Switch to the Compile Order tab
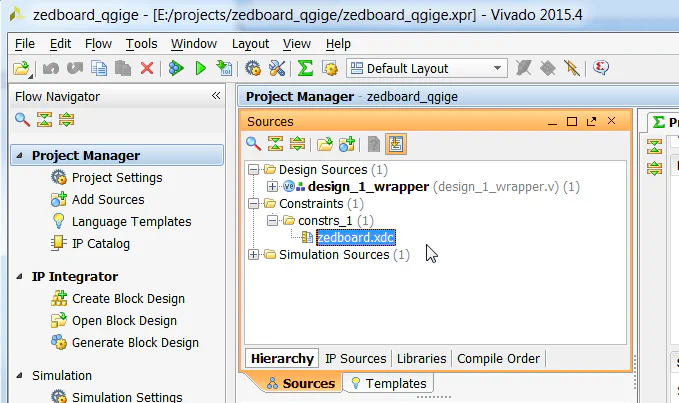The width and height of the screenshot is (679, 403). click(x=498, y=358)
